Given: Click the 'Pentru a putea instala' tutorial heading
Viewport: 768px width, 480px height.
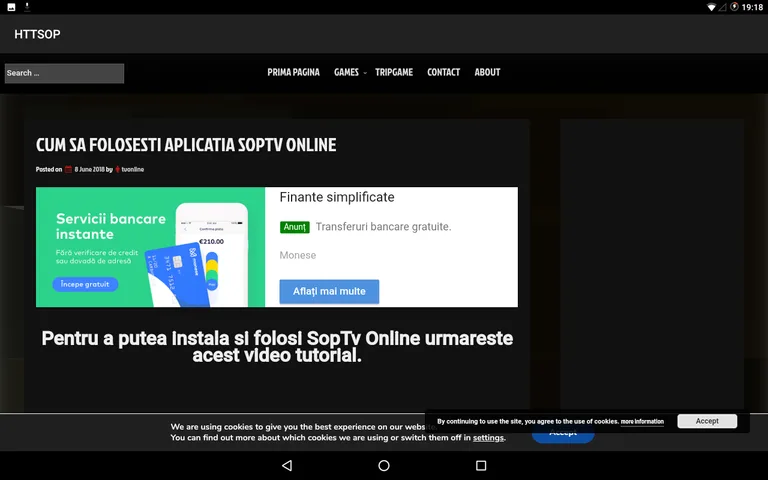Looking at the screenshot, I should [x=277, y=347].
